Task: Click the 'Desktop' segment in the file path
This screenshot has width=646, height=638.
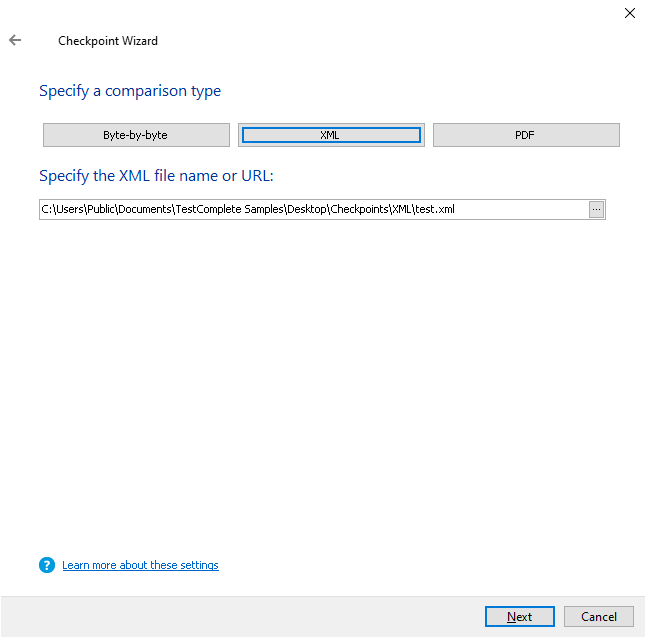Action: tap(307, 209)
